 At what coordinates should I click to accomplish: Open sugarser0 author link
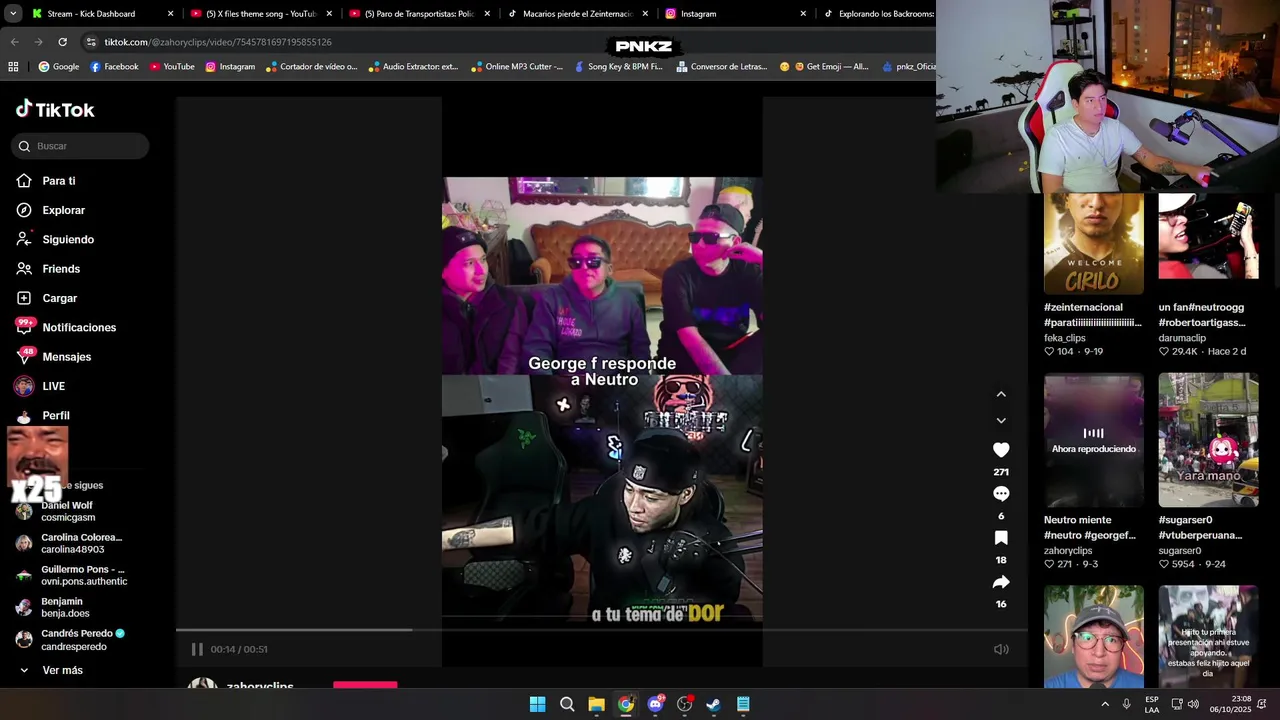[1180, 551]
